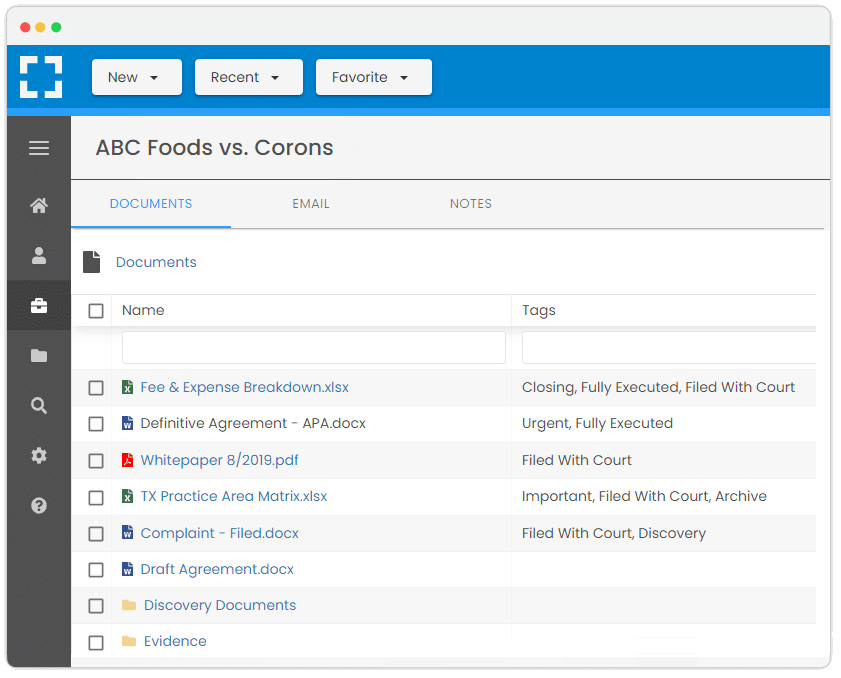This screenshot has width=841, height=678.
Task: Open the Recent dropdown menu
Action: [x=249, y=77]
